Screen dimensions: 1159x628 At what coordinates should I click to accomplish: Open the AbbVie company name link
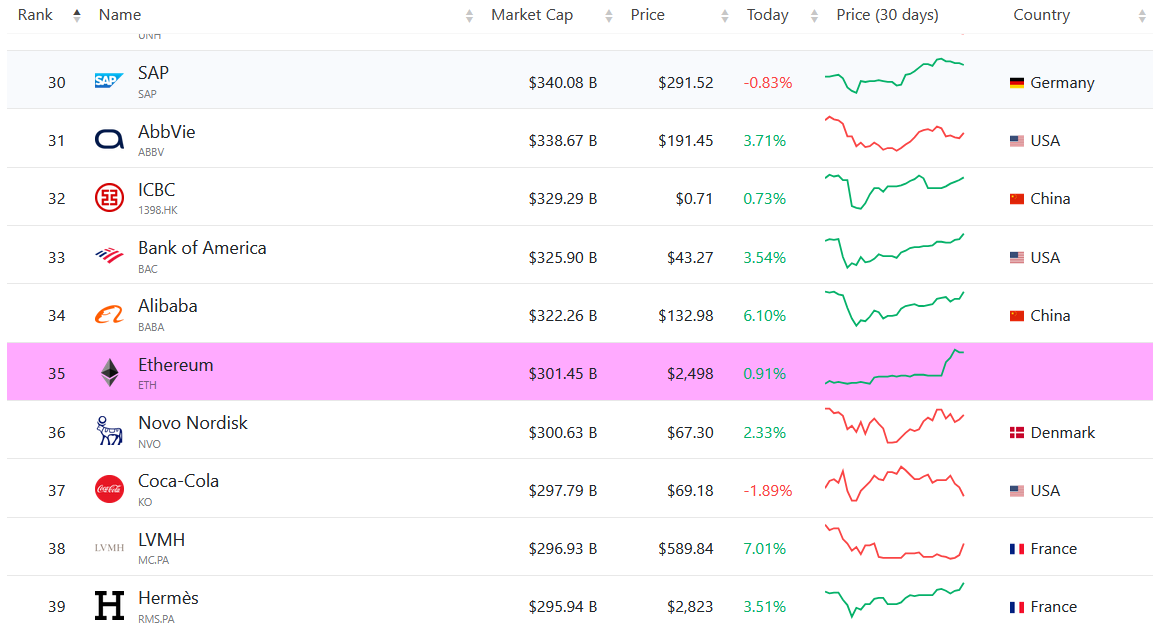[x=167, y=132]
